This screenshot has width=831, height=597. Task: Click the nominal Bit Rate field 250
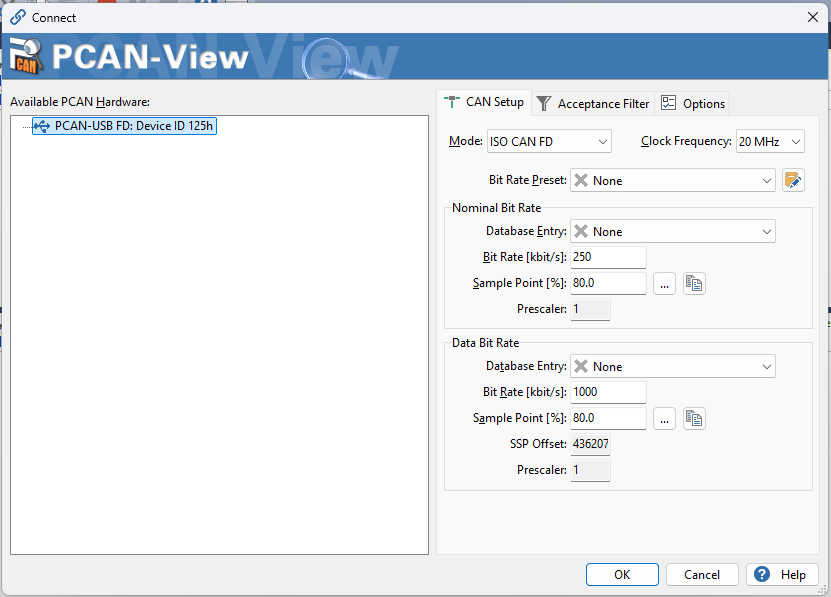coord(608,257)
